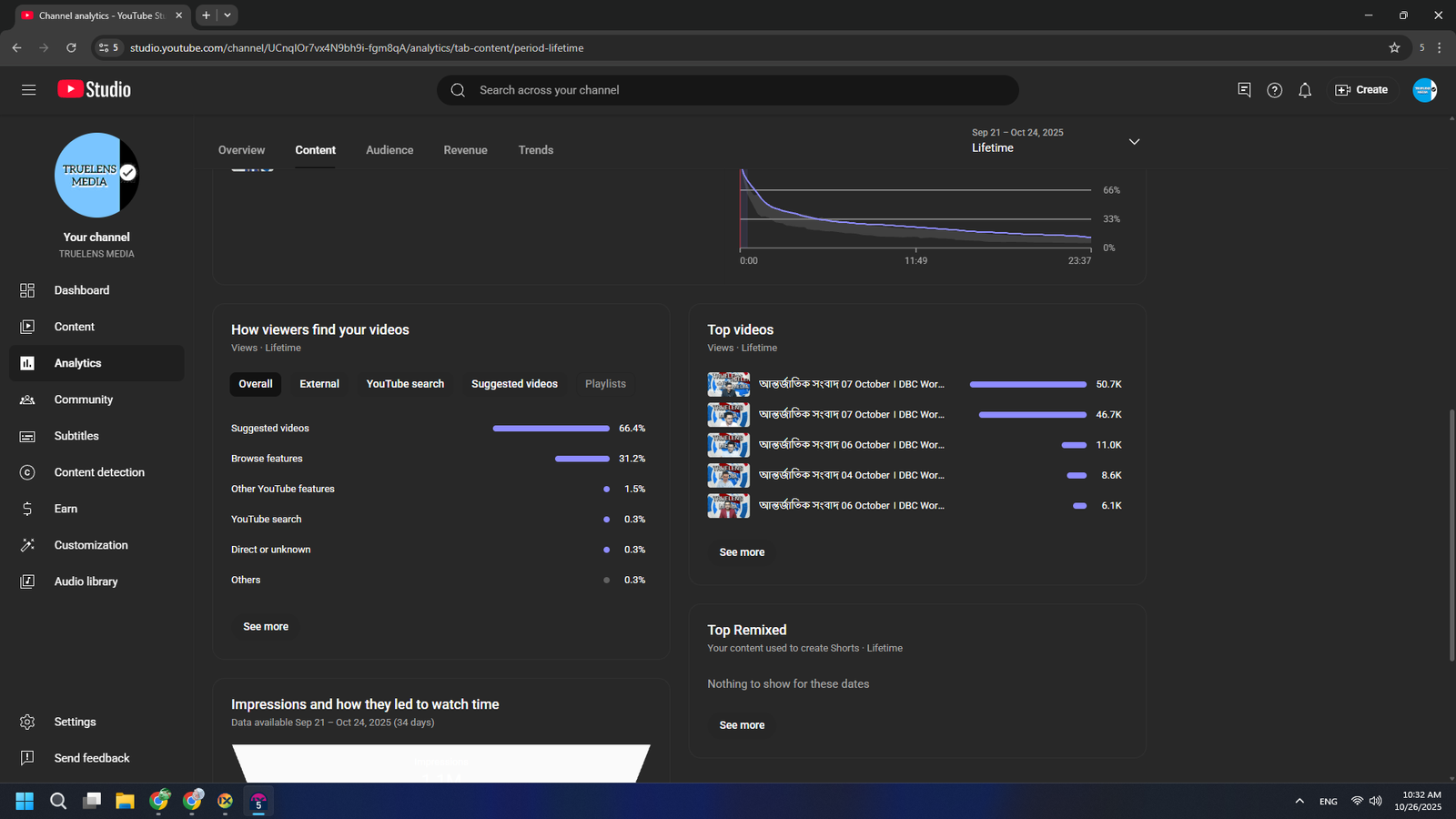1456x819 pixels.
Task: Open the help question mark icon
Action: pos(1274,90)
